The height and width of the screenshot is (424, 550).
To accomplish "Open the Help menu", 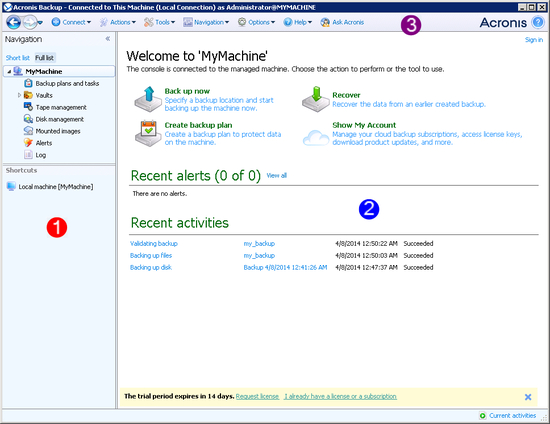I will click(x=298, y=22).
